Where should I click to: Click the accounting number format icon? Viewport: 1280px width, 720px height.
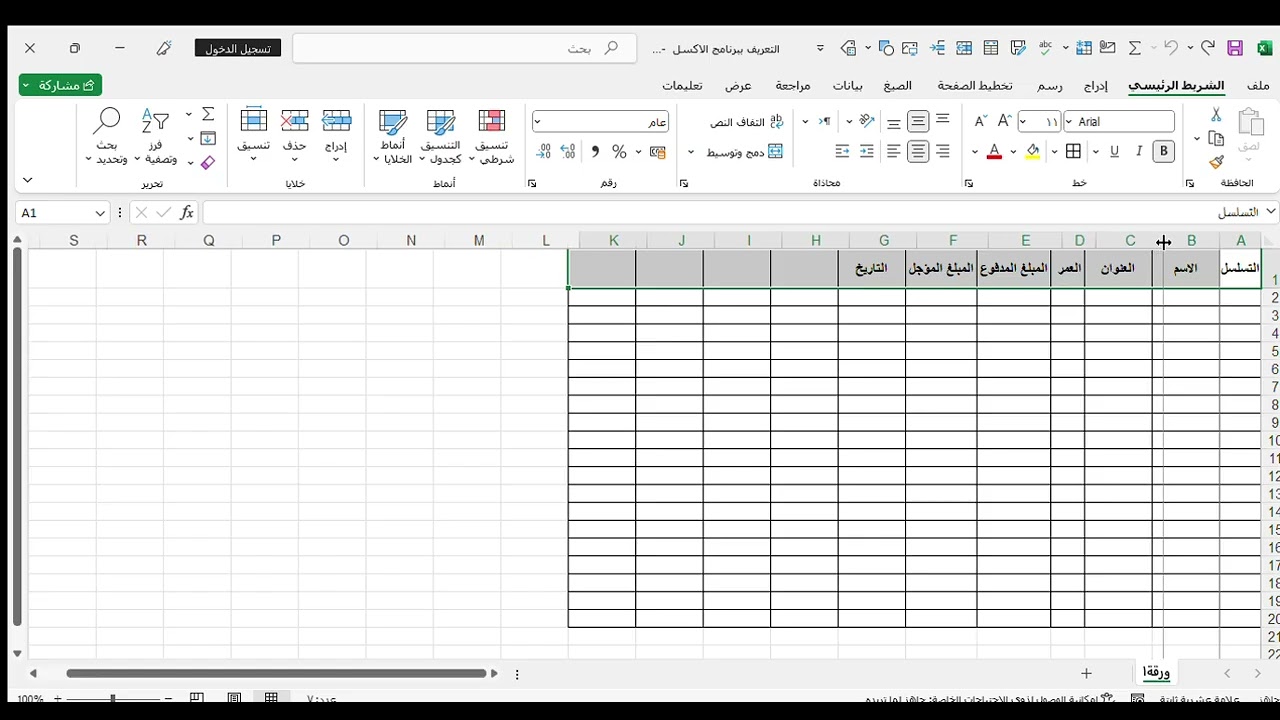pos(657,152)
